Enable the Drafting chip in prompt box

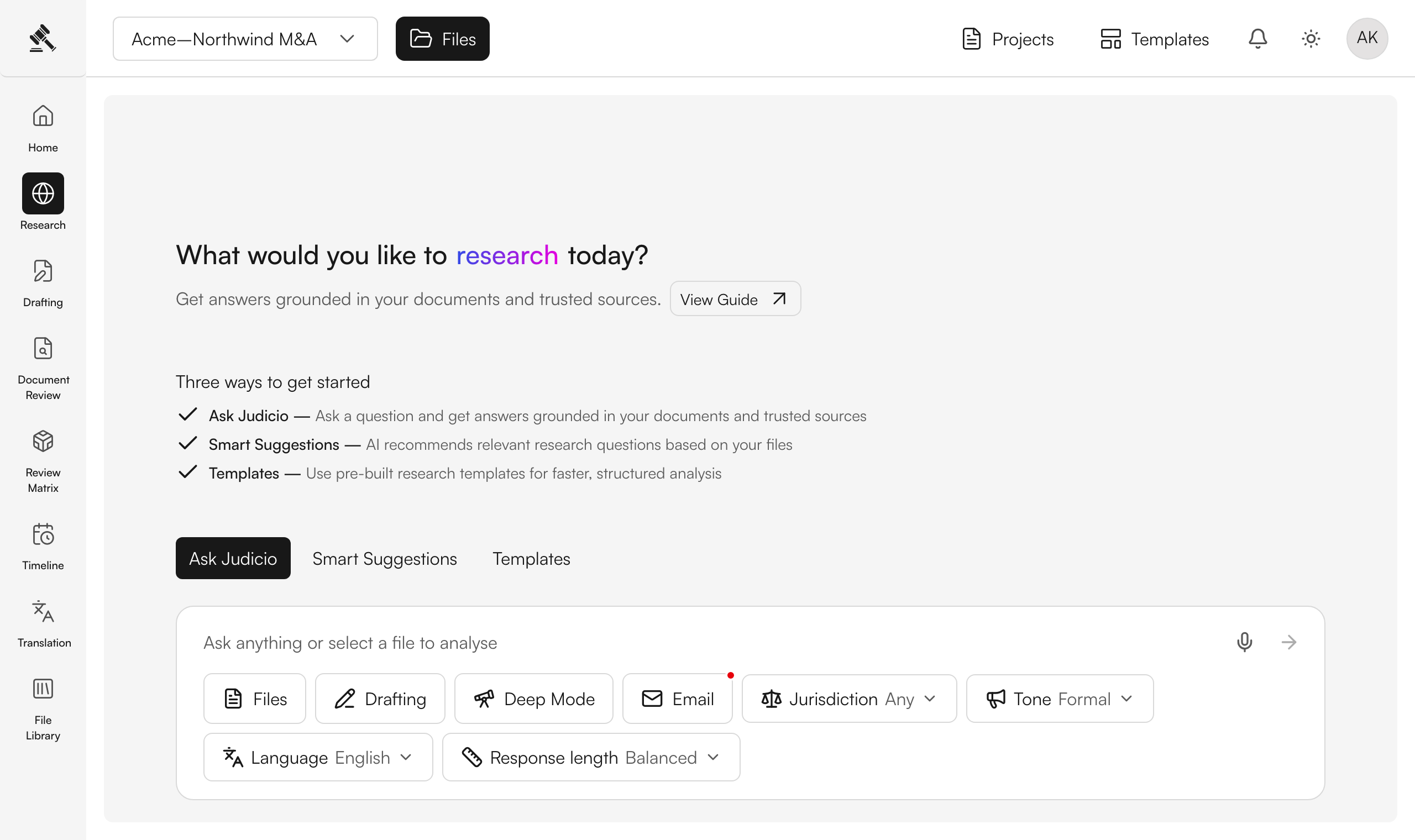tap(380, 699)
